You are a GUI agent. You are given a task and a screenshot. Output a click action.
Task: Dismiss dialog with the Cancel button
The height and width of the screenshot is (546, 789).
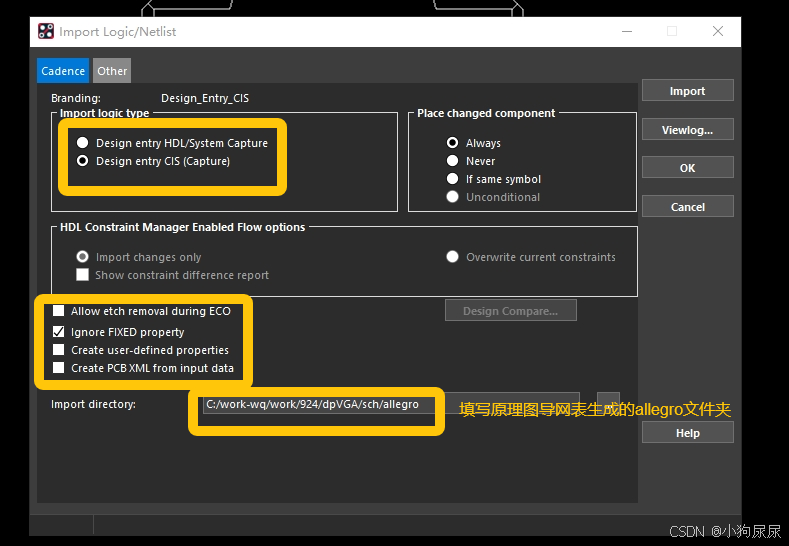(687, 207)
